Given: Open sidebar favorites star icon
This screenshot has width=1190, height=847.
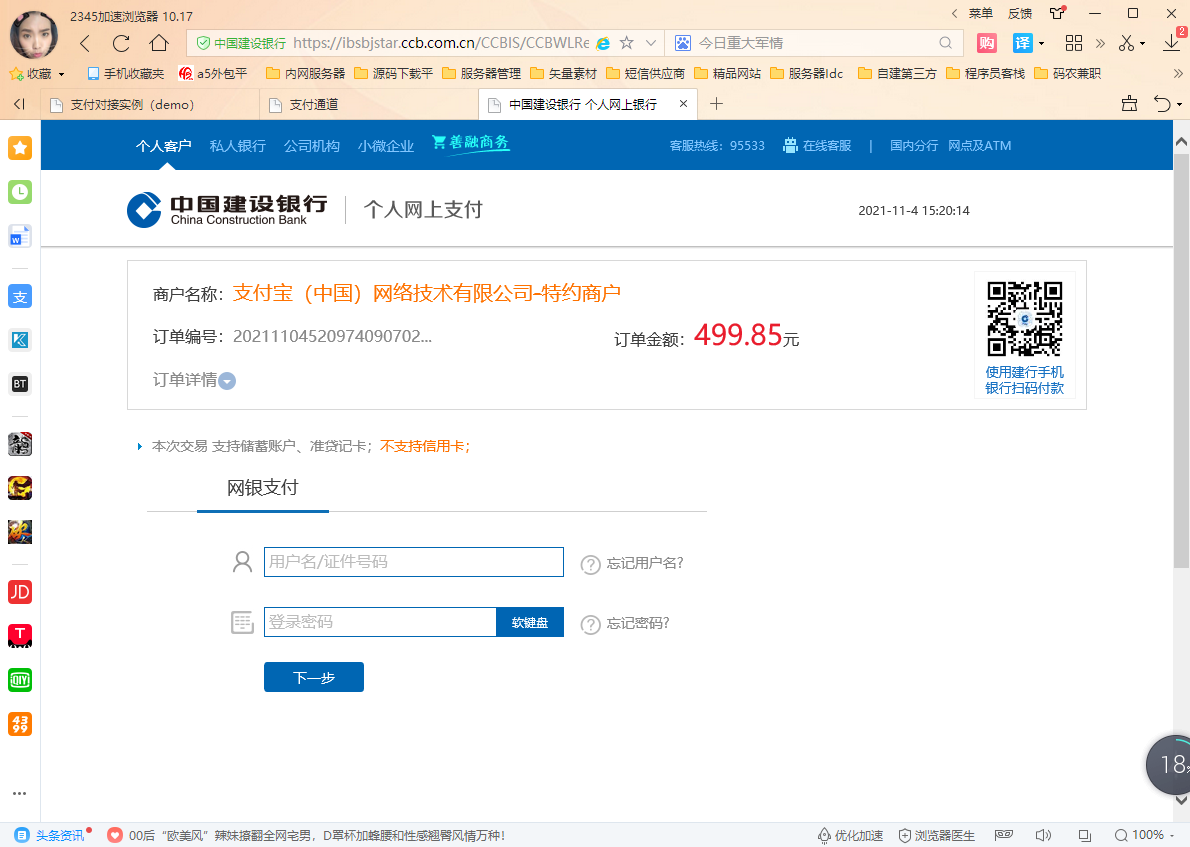Looking at the screenshot, I should point(20,148).
